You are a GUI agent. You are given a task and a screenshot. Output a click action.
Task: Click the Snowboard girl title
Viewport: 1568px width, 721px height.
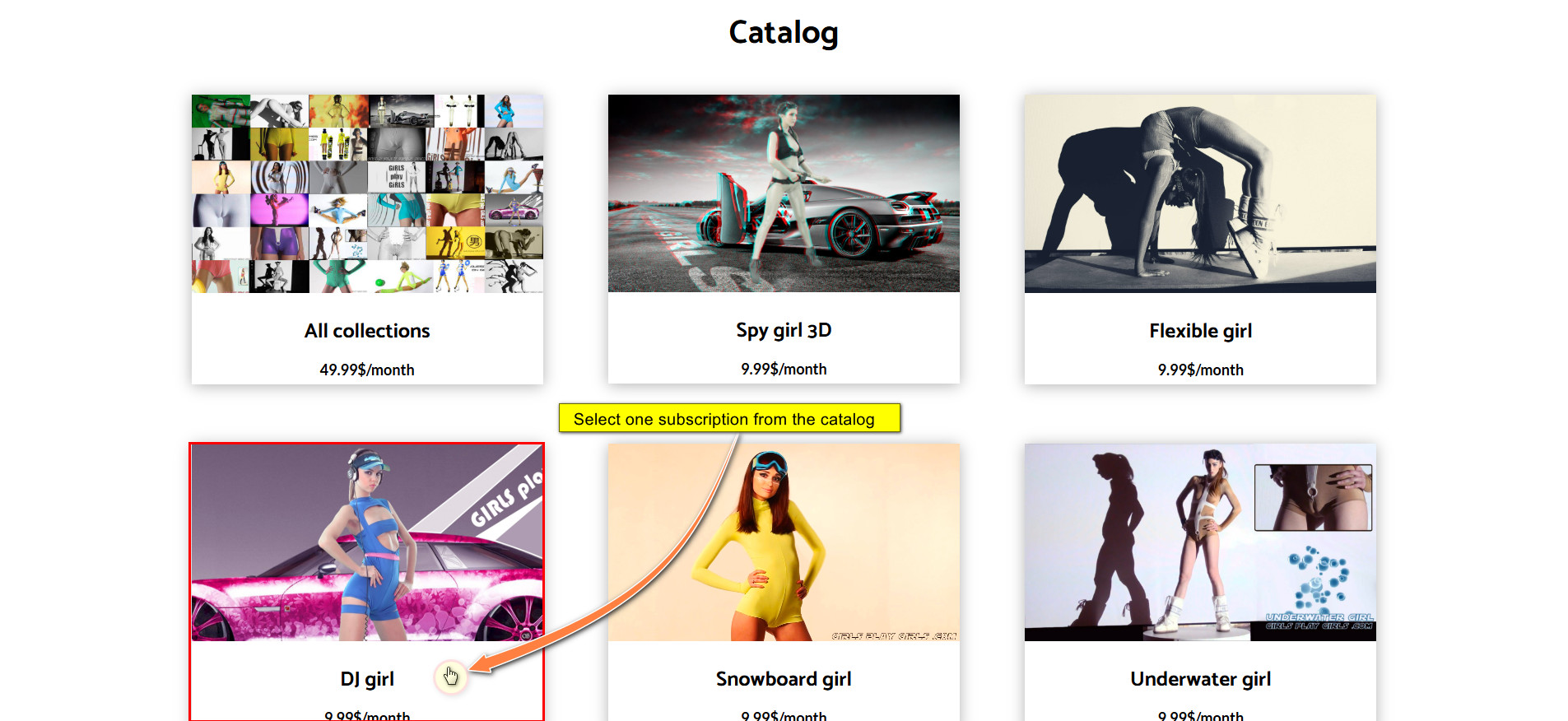tap(784, 679)
